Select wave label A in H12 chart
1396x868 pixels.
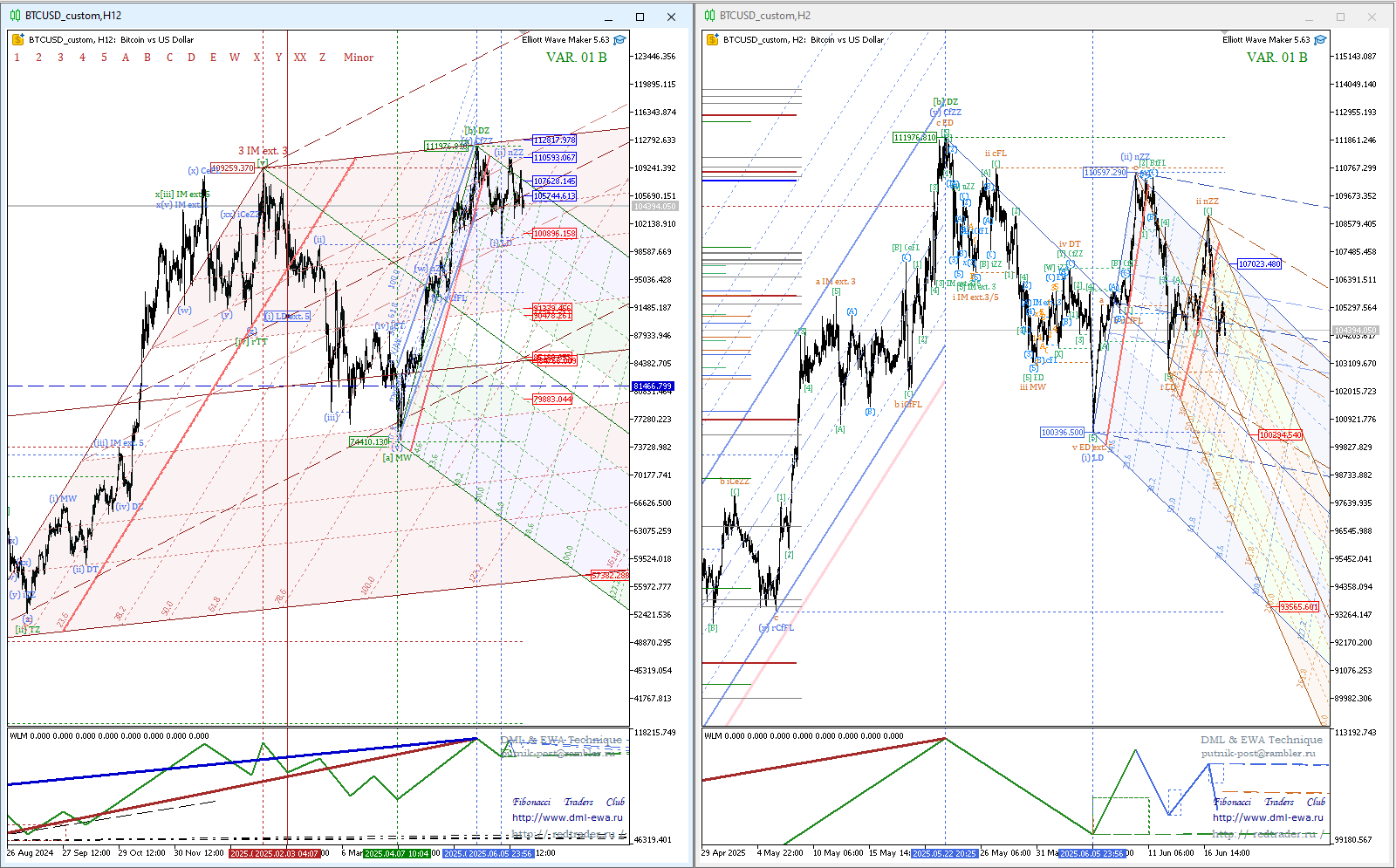click(126, 58)
